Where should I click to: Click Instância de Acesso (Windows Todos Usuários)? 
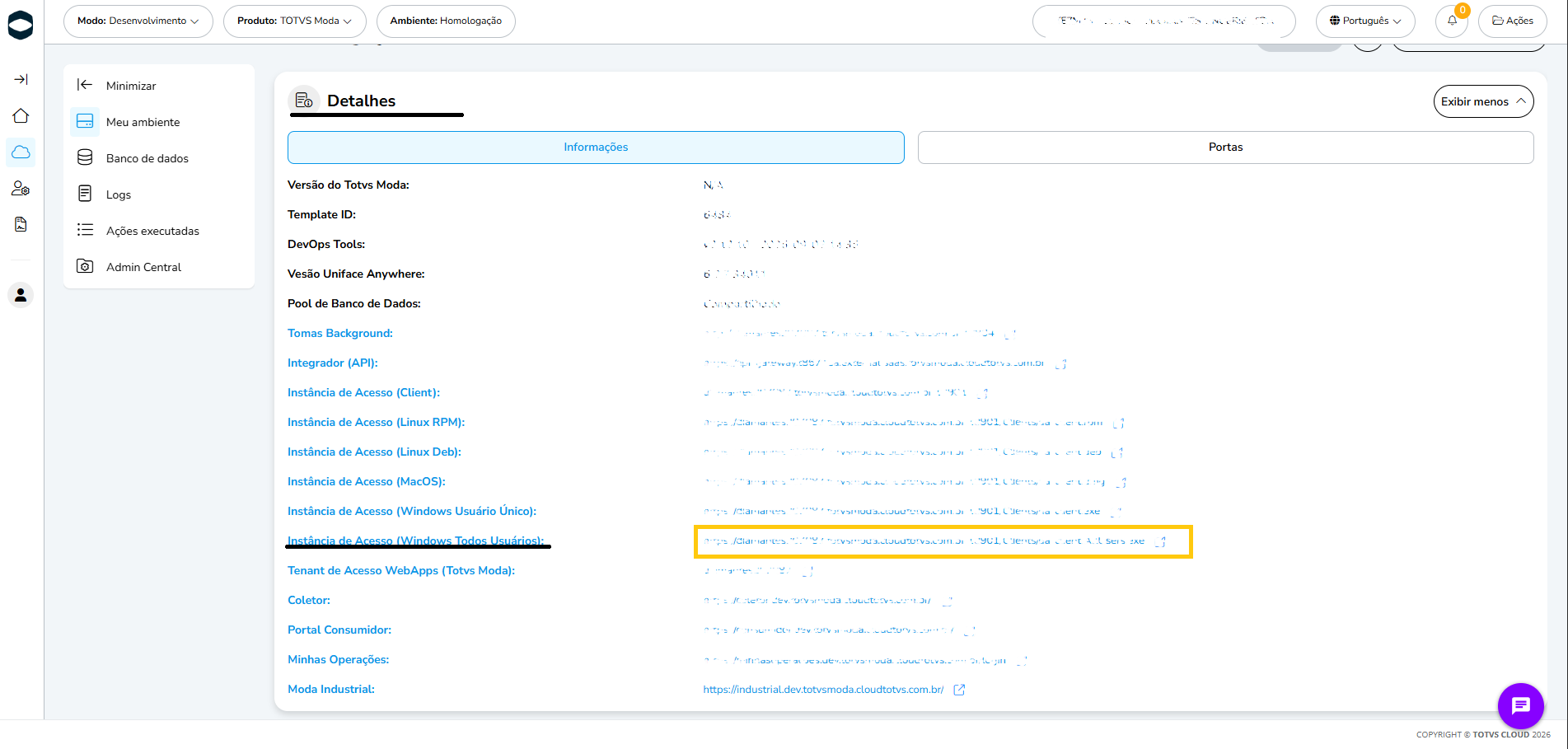pos(416,541)
